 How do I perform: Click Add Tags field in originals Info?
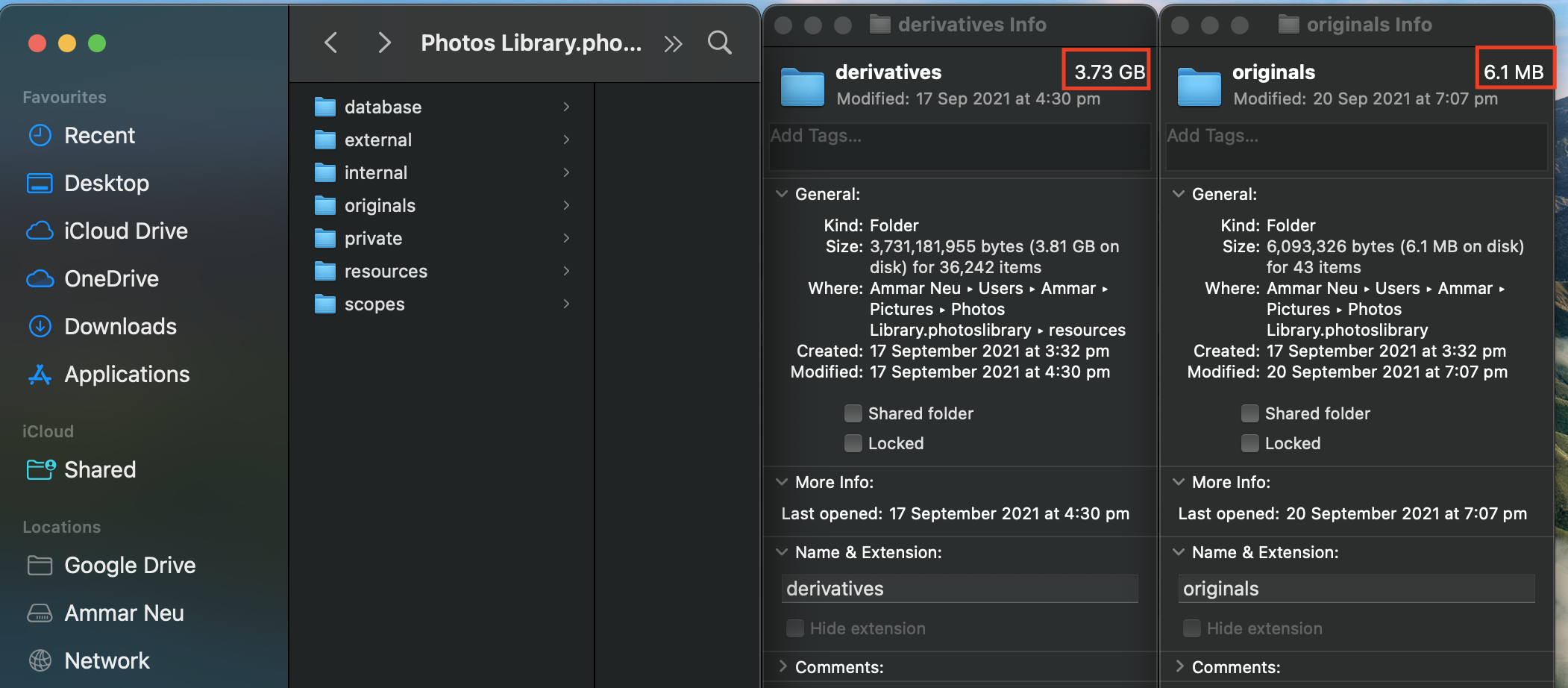(1355, 146)
